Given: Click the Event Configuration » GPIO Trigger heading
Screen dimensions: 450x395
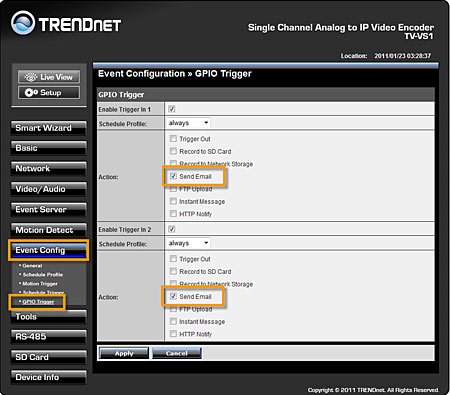Looking at the screenshot, I should click(175, 74).
